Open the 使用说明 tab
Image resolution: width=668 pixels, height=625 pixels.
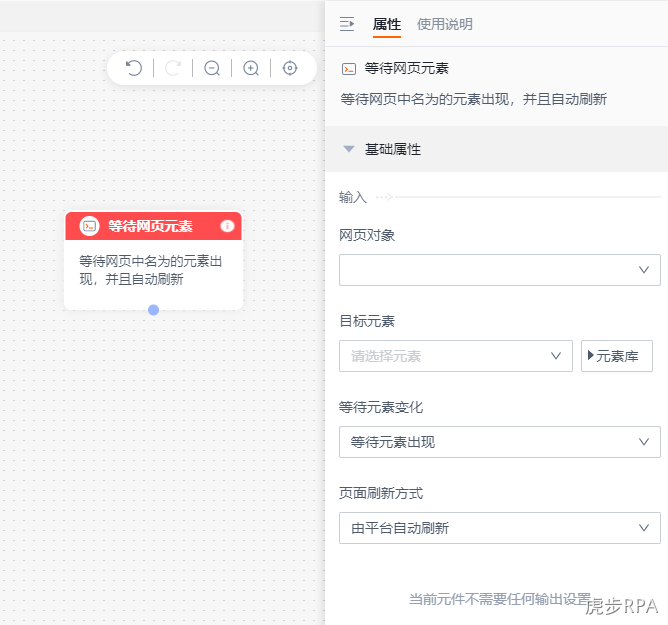[445, 24]
